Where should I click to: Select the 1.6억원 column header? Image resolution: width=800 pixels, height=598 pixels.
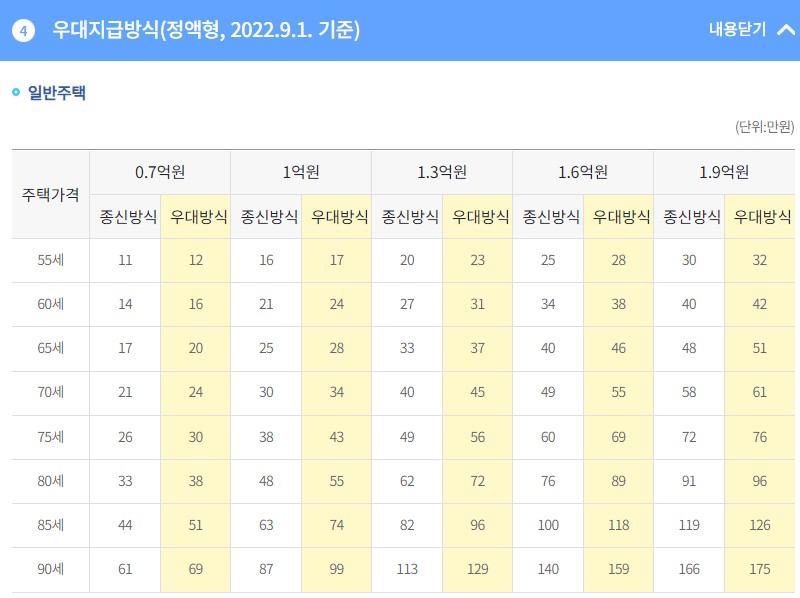point(583,172)
